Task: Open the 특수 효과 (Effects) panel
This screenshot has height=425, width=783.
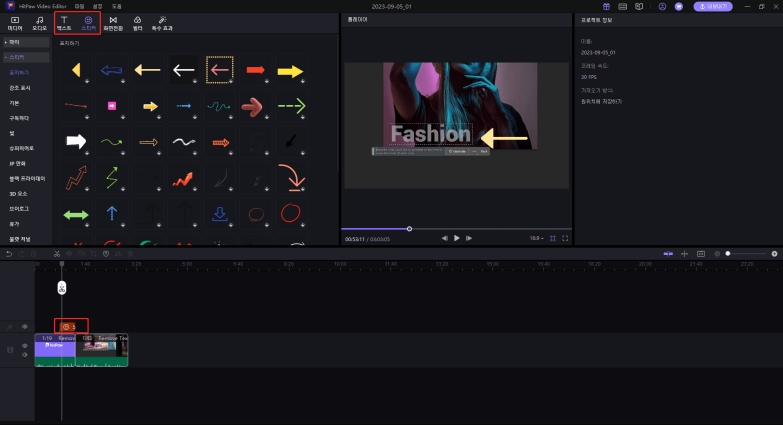Action: point(161,22)
